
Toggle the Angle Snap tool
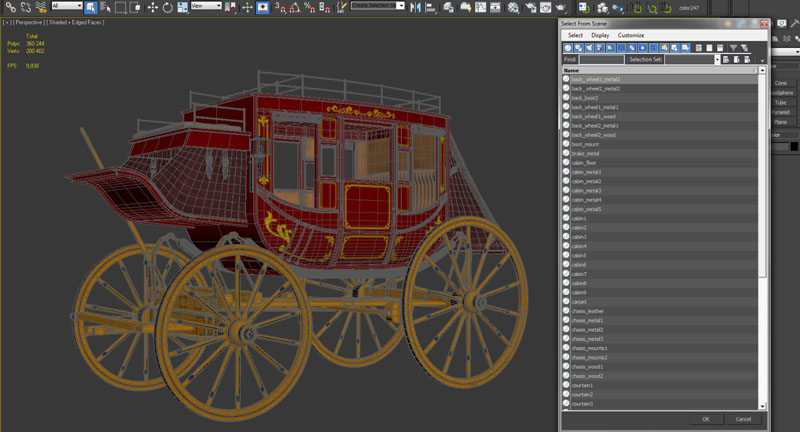point(296,6)
